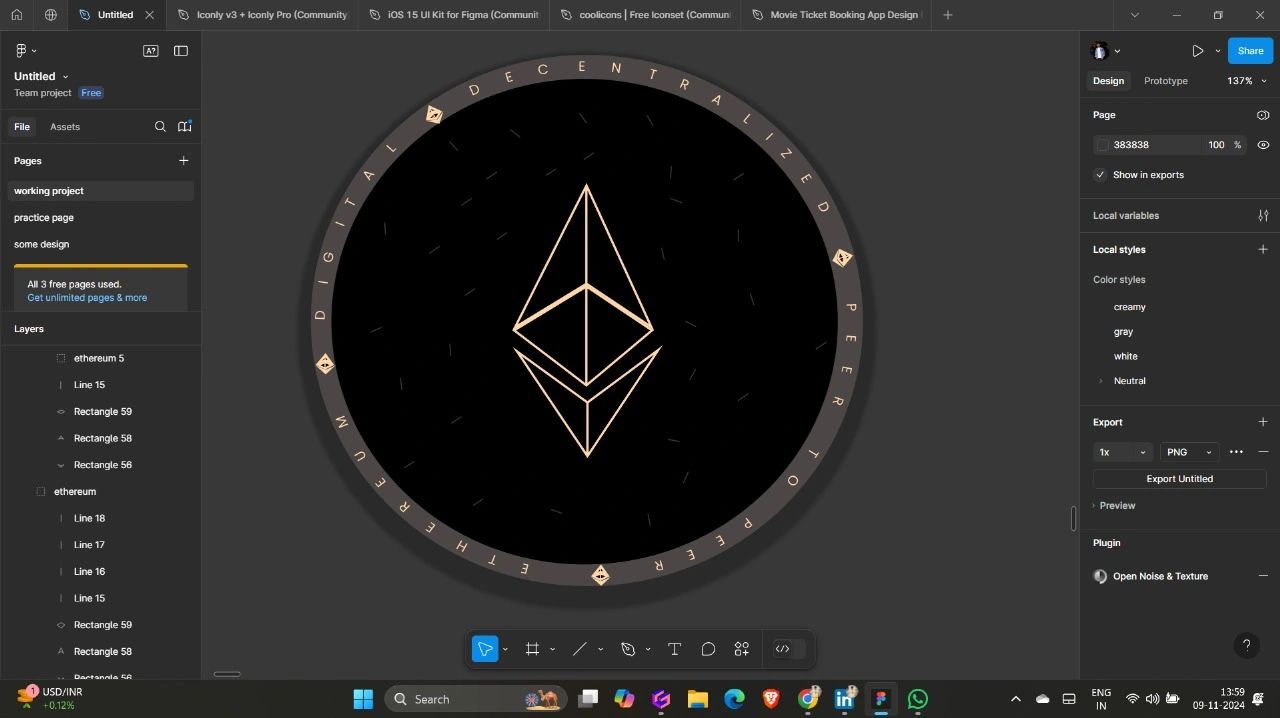Viewport: 1280px width, 718px height.
Task: Open Pen tool options dropdown
Action: (648, 650)
